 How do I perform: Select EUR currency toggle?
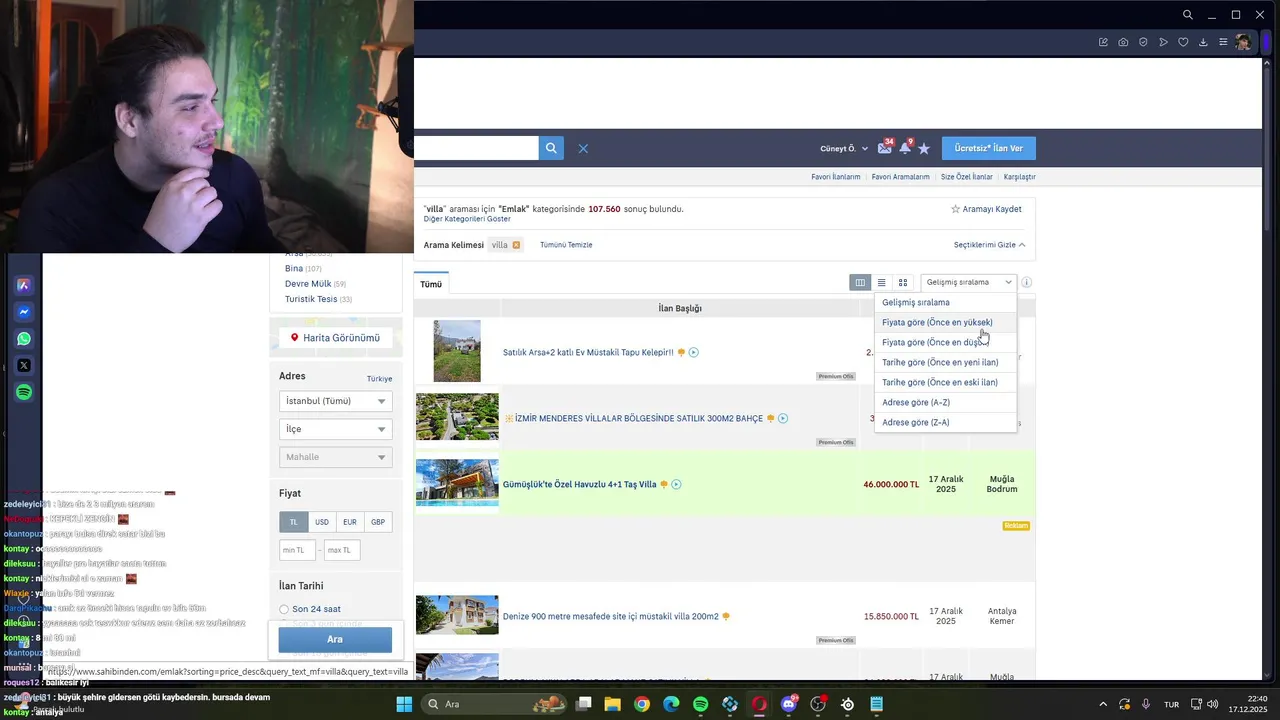coord(350,522)
